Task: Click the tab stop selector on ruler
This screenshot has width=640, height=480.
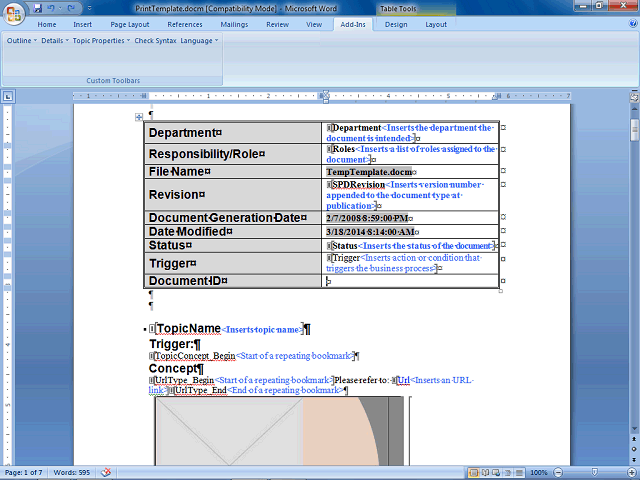Action: click(x=8, y=96)
